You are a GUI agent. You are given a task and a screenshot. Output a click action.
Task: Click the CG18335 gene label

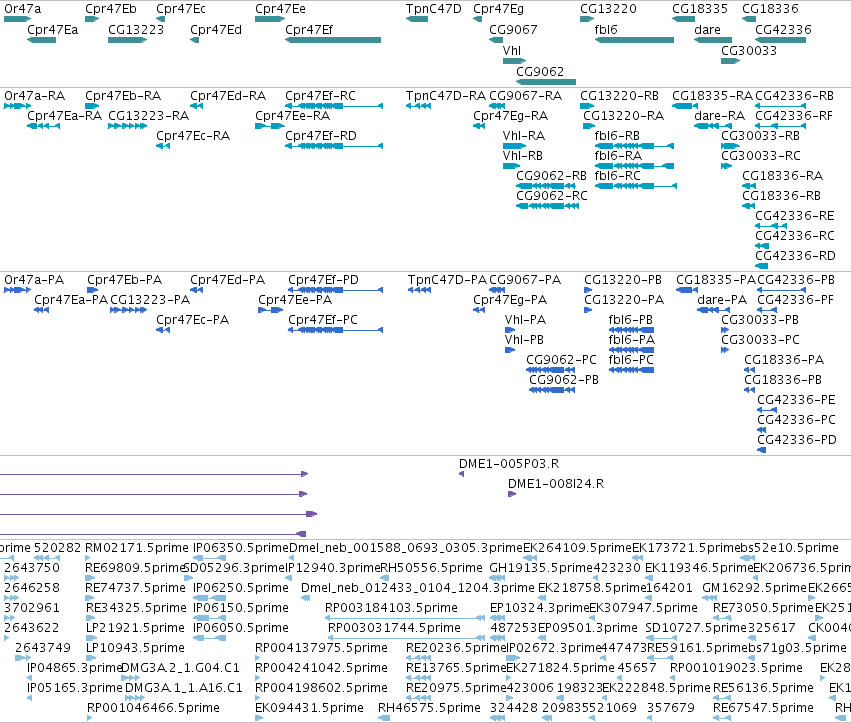pos(700,9)
